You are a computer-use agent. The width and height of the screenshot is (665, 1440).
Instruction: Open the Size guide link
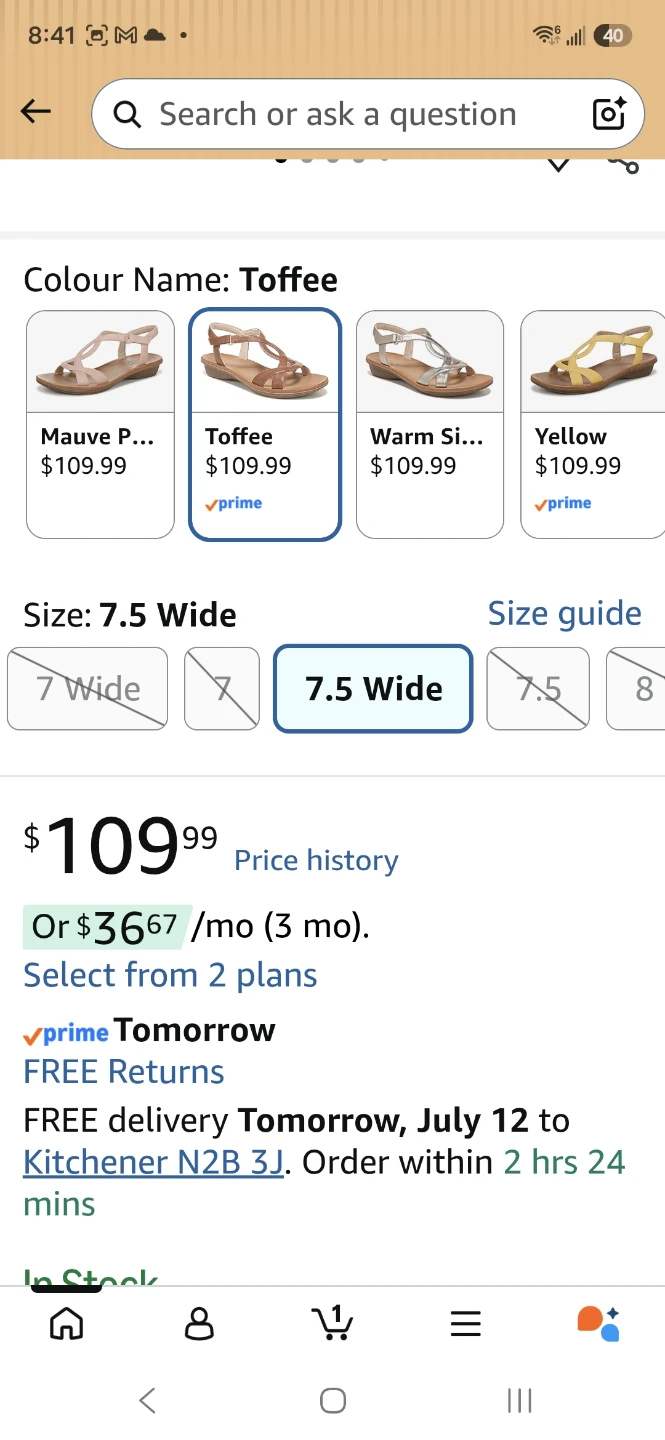pos(565,613)
